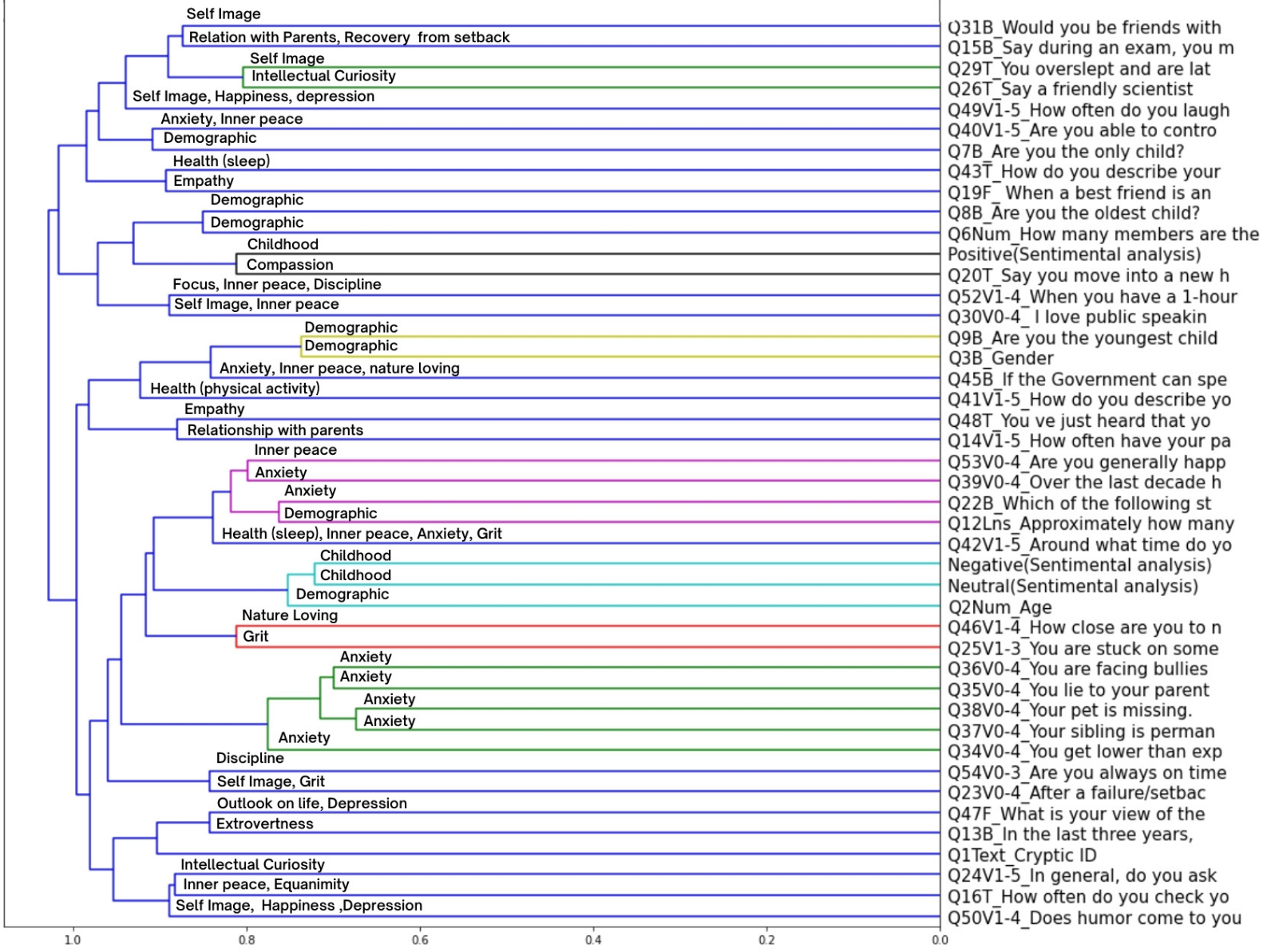Select 'Q36V0-4_You are facing bullies' label
Screen dimensions: 1267x952
[x=1077, y=669]
